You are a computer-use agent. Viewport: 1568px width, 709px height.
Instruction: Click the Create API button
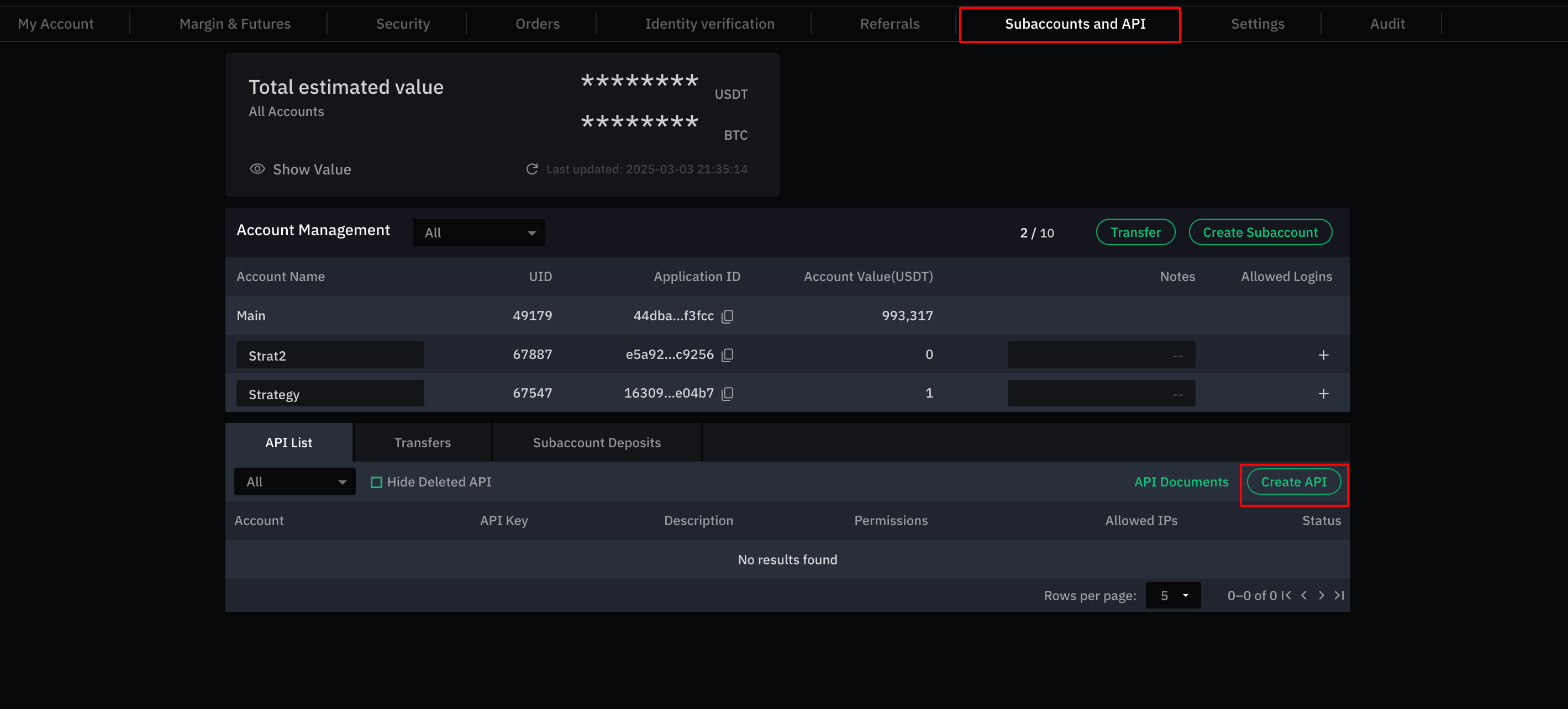[1293, 482]
